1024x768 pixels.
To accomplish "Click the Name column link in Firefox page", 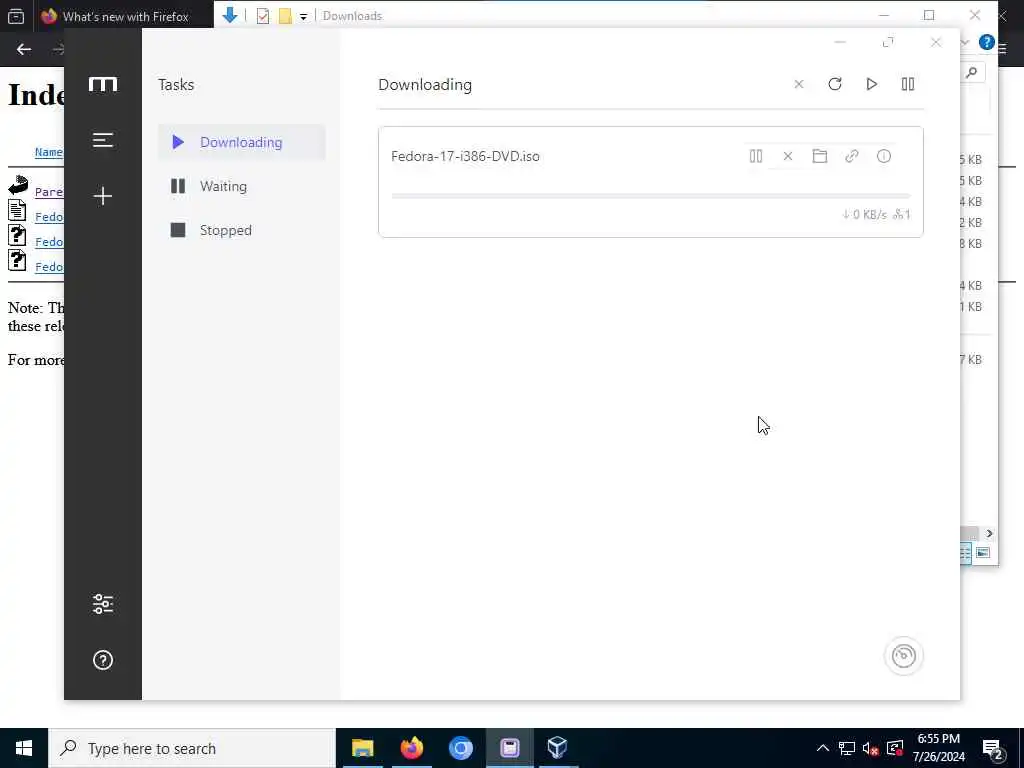I will coord(49,152).
